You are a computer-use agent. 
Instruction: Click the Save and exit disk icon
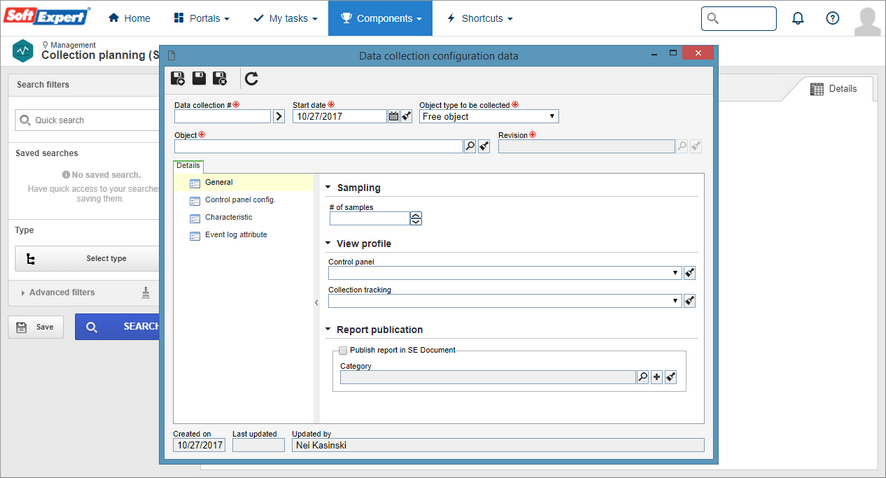tap(220, 79)
